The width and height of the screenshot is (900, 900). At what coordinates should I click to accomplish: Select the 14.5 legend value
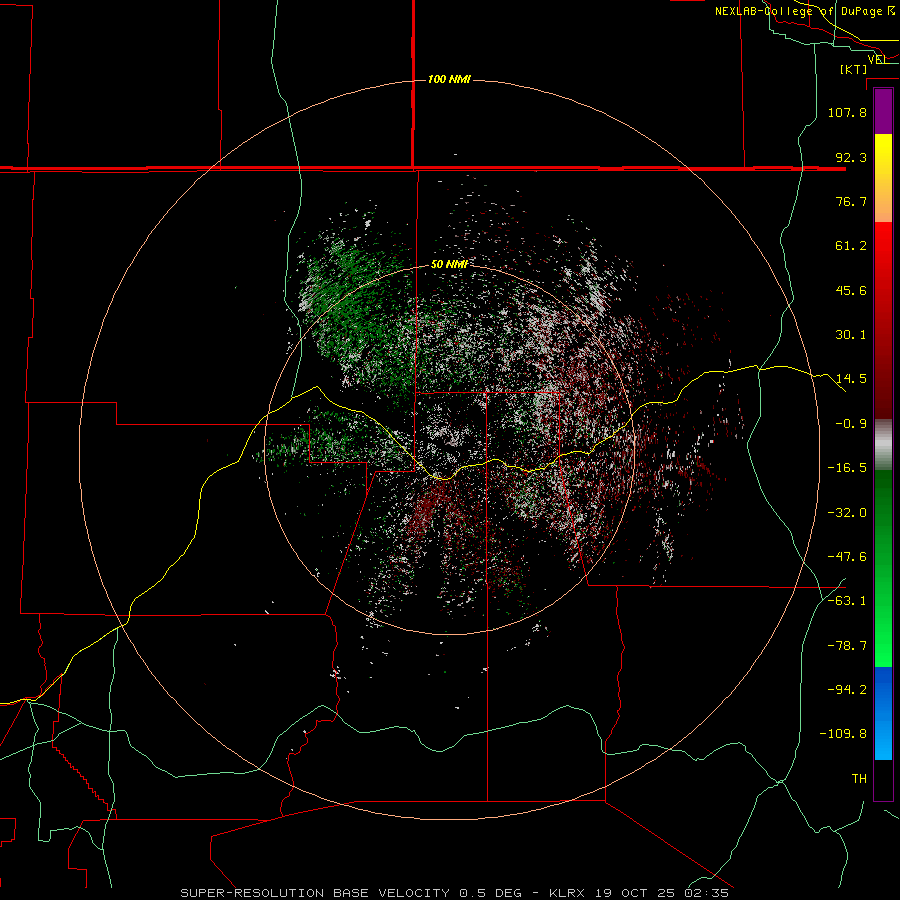click(x=851, y=379)
